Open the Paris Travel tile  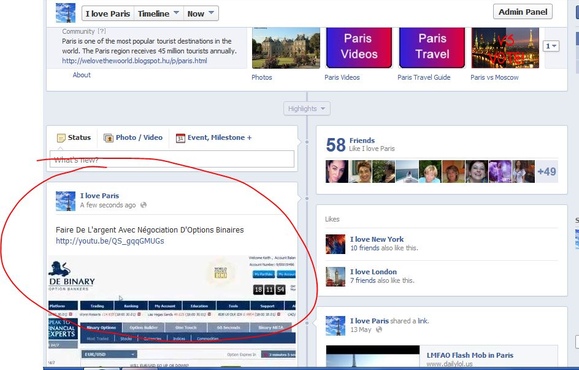point(432,48)
